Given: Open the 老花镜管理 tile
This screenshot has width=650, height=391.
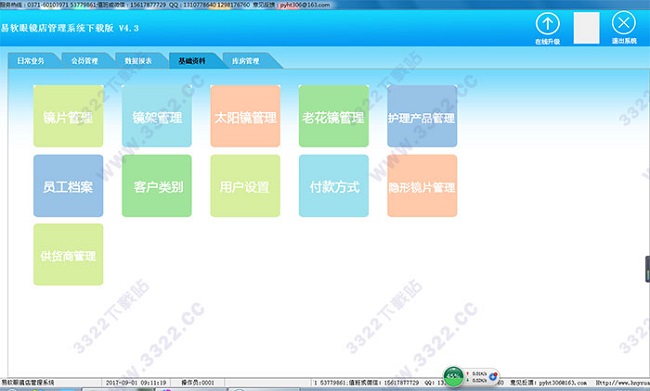Looking at the screenshot, I should pos(334,116).
